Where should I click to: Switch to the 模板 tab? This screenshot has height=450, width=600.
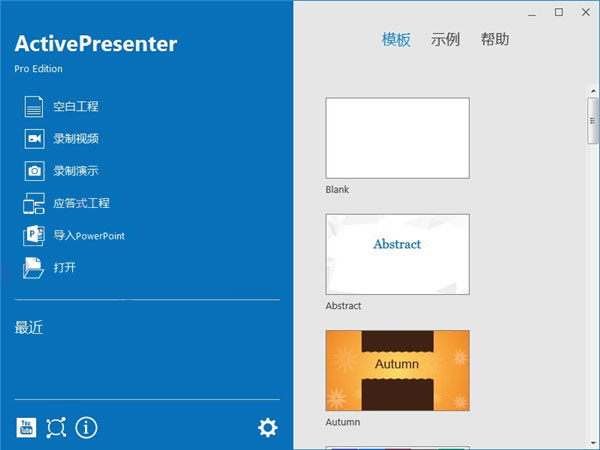(396, 39)
